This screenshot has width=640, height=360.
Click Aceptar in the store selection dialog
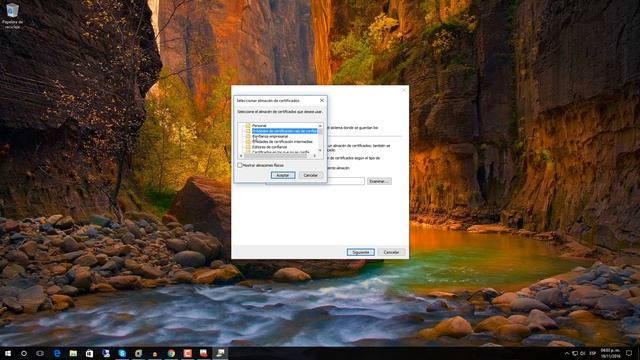283,175
